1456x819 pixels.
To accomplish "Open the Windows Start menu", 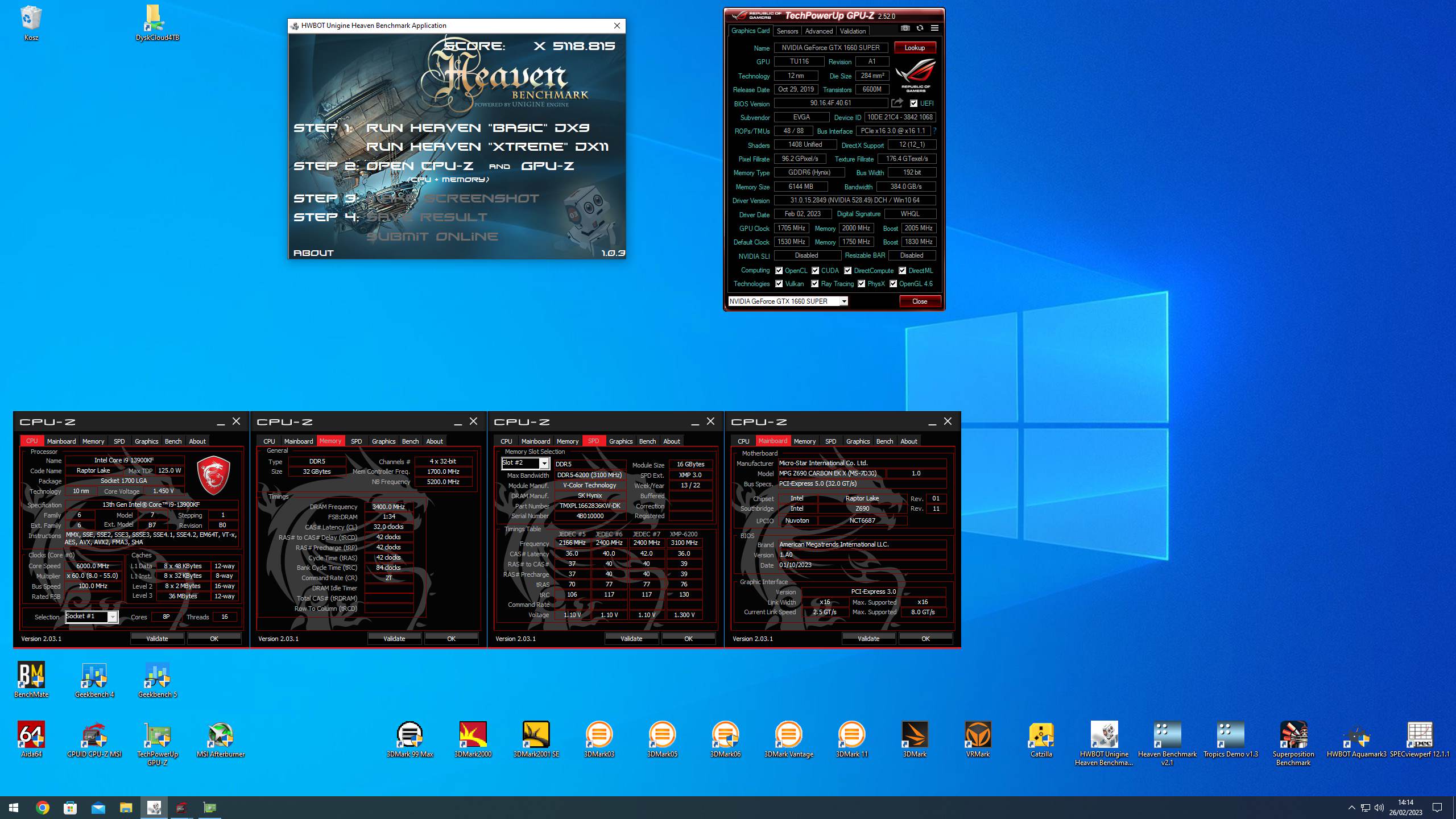I will [x=14, y=808].
